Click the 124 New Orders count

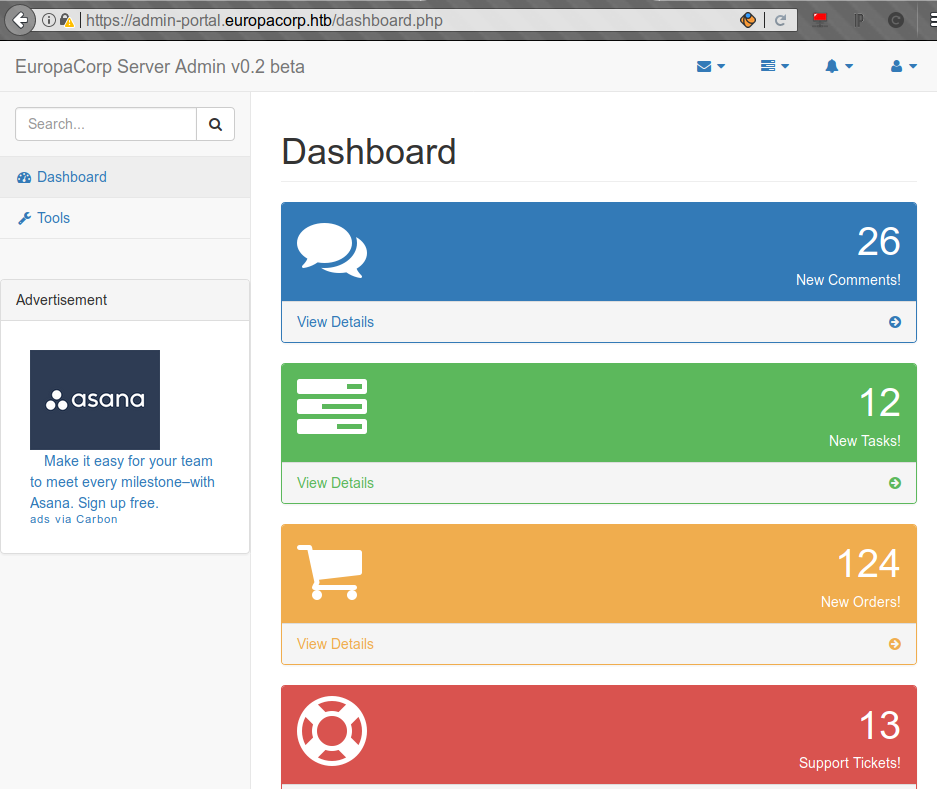coord(868,563)
